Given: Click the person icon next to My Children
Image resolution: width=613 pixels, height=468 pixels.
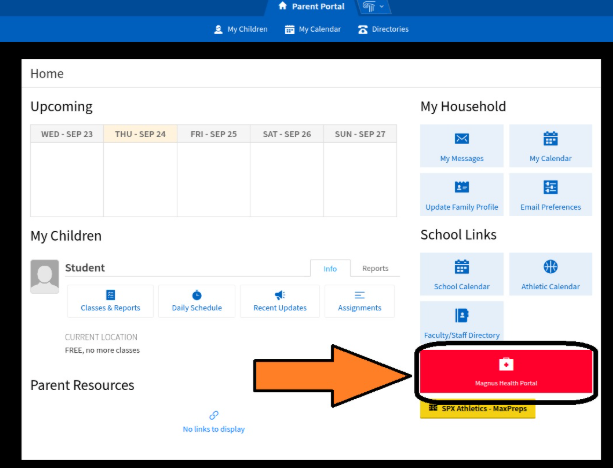Looking at the screenshot, I should pyautogui.click(x=218, y=29).
